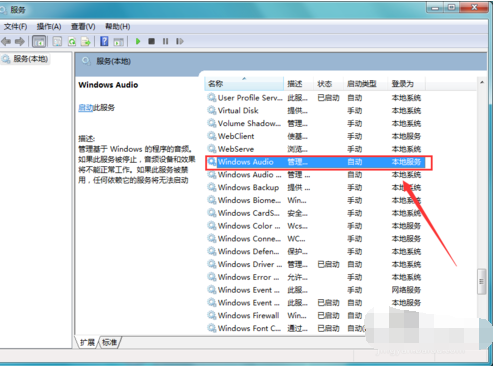Switch to the 标准 tab
Viewport: 493px width, 367px height.
(x=109, y=342)
